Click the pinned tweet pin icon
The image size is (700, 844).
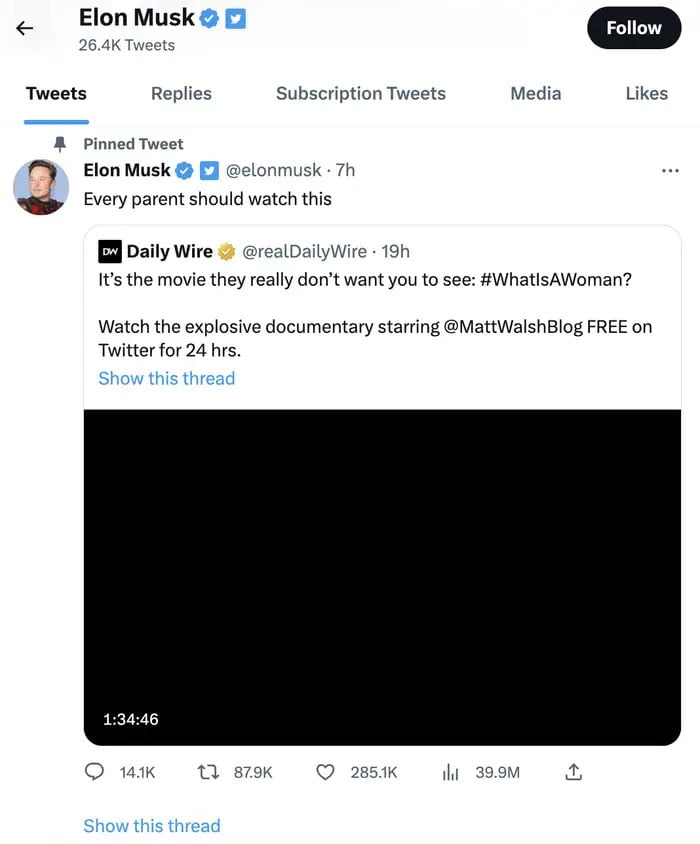59,144
